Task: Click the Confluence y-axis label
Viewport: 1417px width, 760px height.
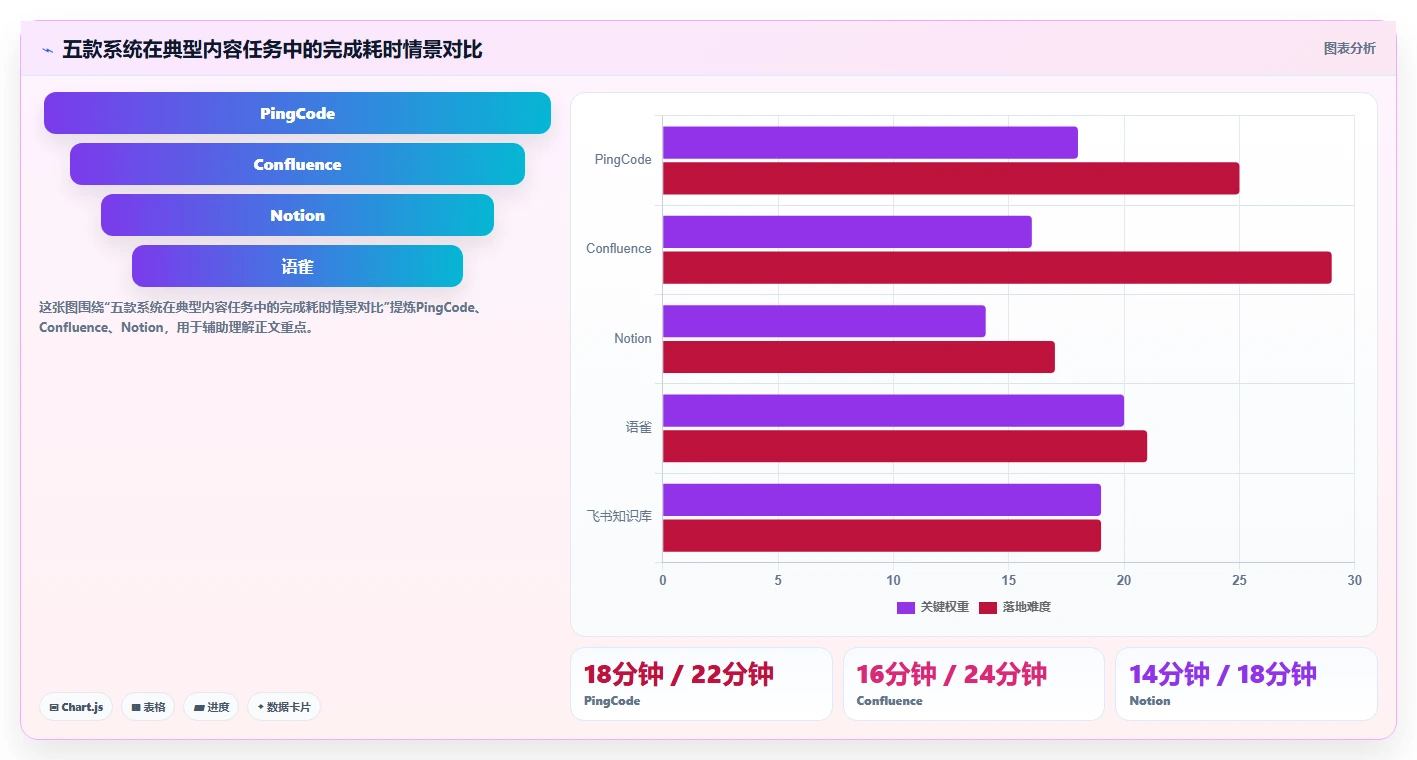Action: (619, 249)
